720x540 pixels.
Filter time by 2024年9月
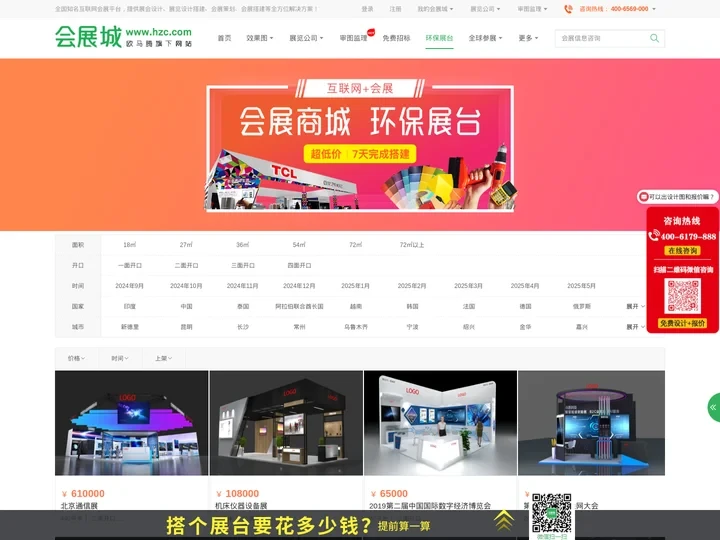pyautogui.click(x=129, y=286)
